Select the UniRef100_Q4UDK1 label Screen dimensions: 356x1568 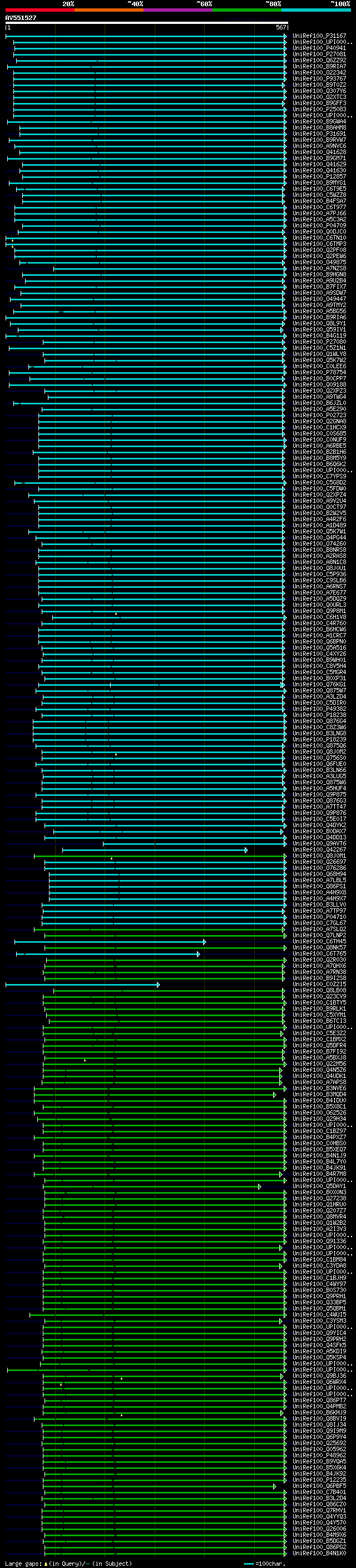point(319,1076)
